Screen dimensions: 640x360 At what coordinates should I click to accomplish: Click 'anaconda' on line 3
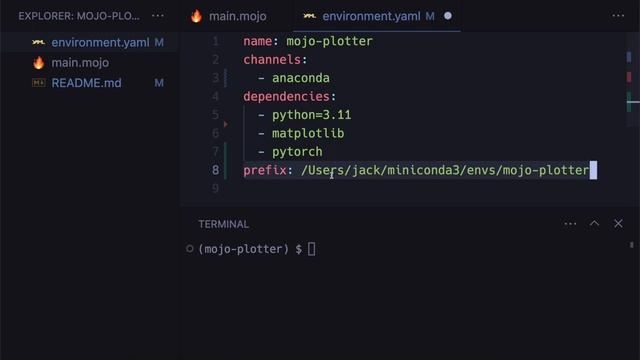click(x=301, y=78)
